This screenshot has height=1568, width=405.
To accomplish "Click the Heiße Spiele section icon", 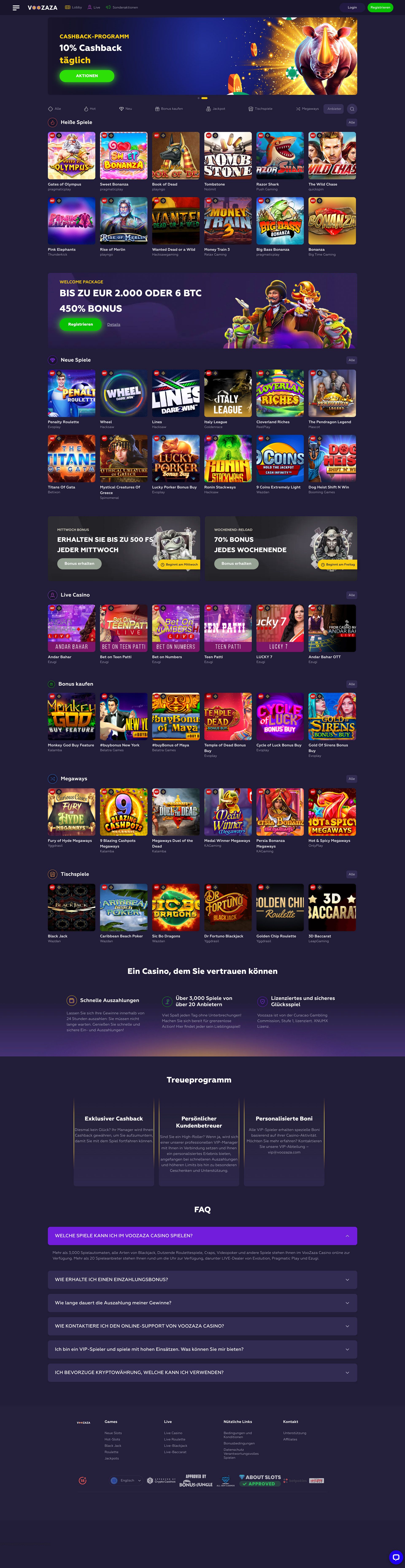I will [52, 122].
